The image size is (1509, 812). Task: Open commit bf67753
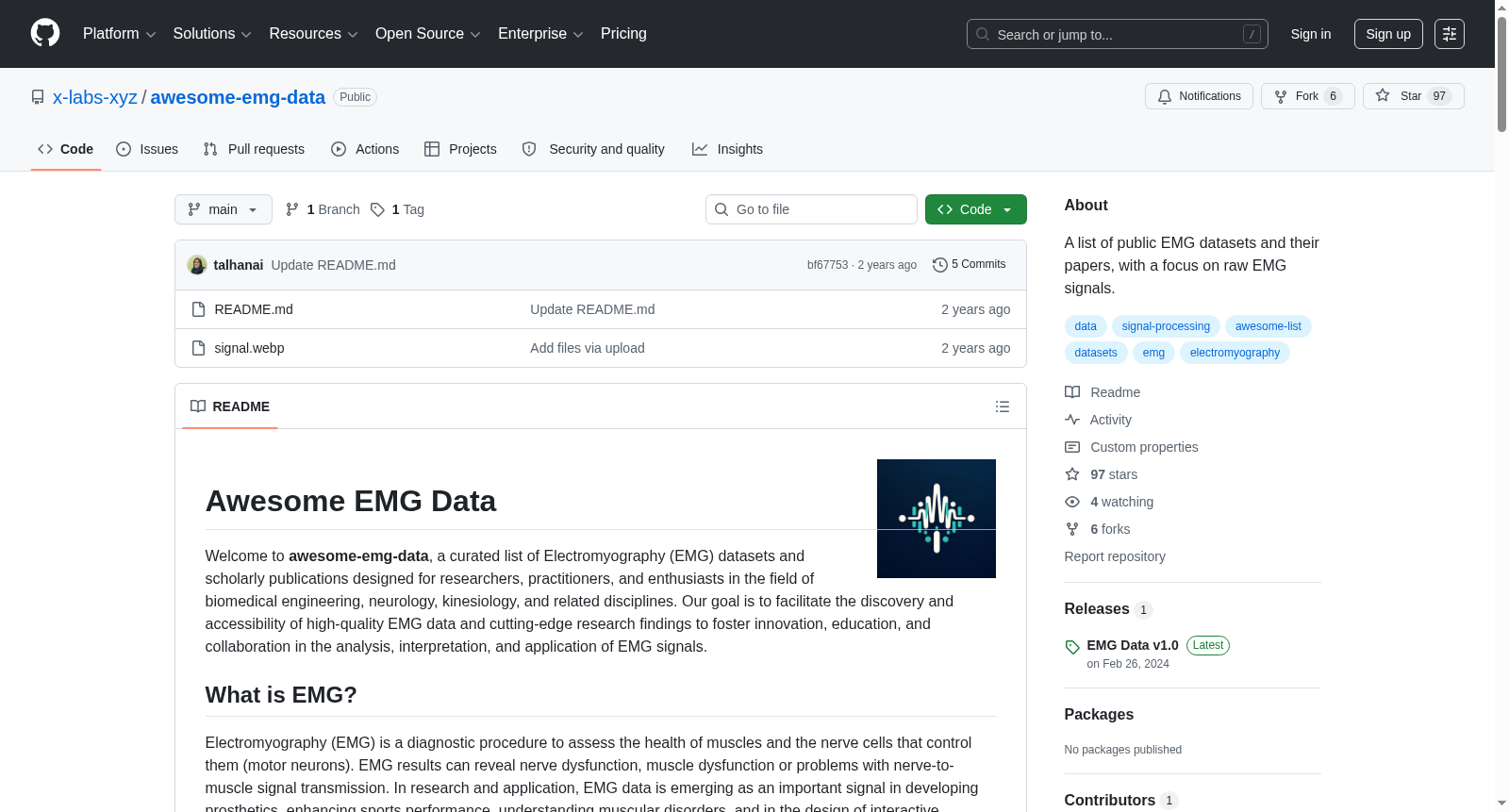[x=827, y=265]
